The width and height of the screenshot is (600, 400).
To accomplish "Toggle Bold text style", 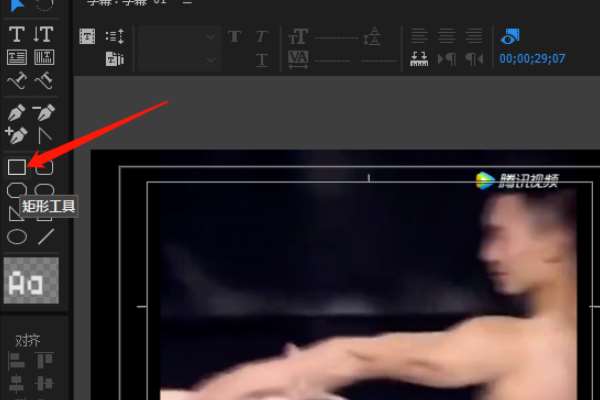I will (234, 37).
